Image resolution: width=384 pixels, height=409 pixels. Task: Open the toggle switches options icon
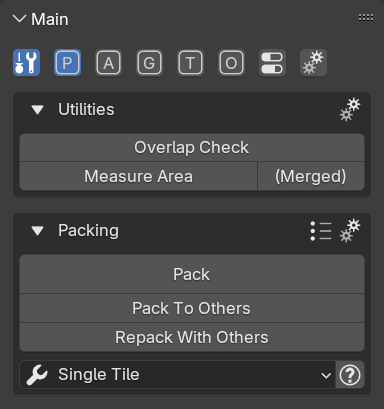point(272,63)
